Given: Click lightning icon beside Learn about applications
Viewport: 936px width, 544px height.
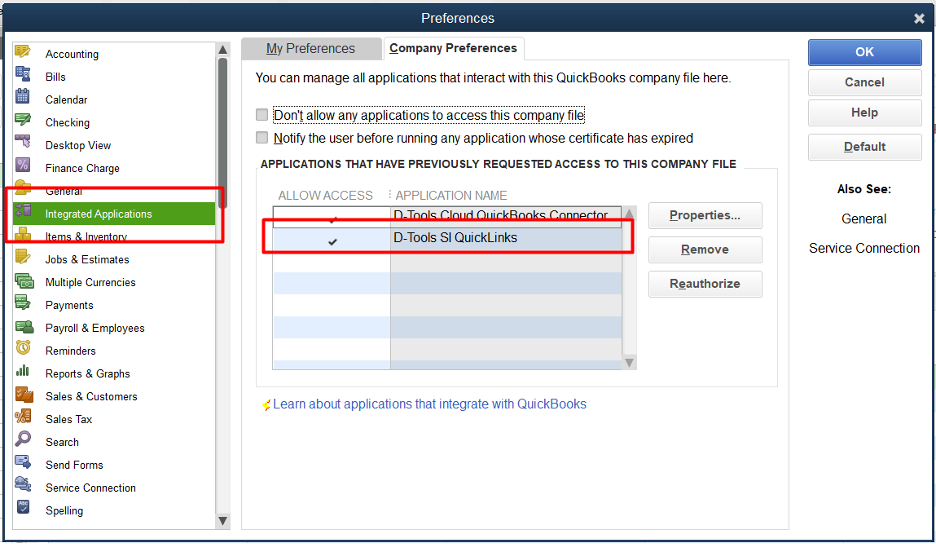Looking at the screenshot, I should coord(266,405).
